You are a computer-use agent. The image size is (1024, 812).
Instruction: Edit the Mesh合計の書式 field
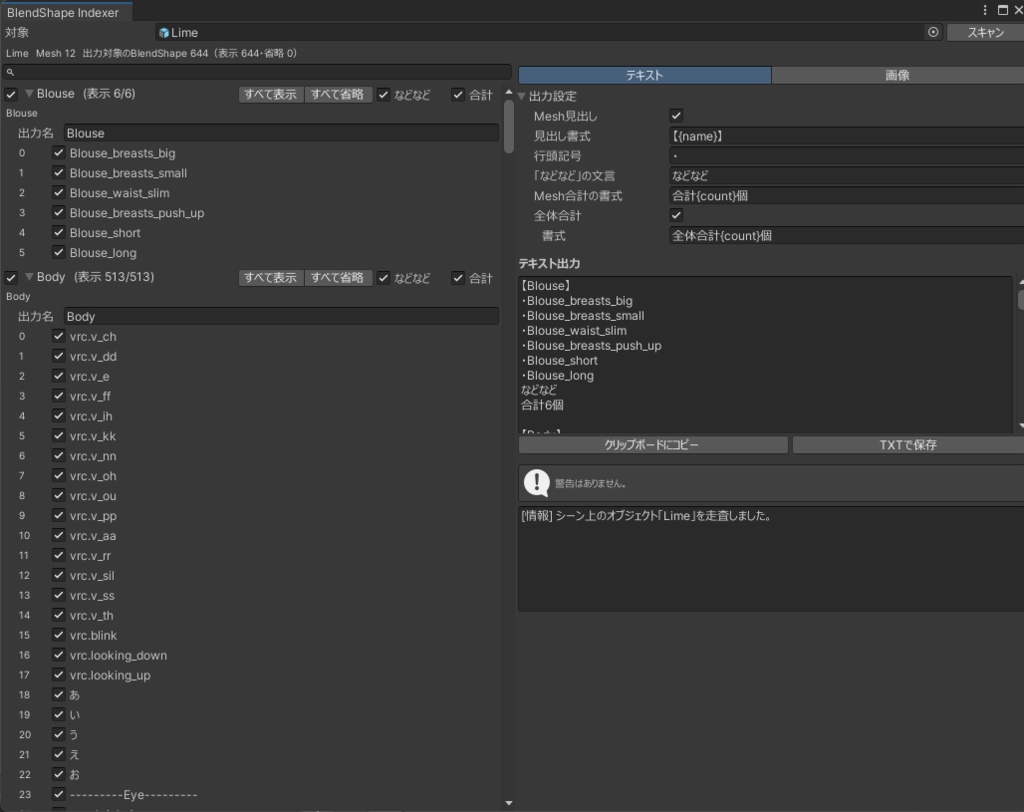coord(847,195)
